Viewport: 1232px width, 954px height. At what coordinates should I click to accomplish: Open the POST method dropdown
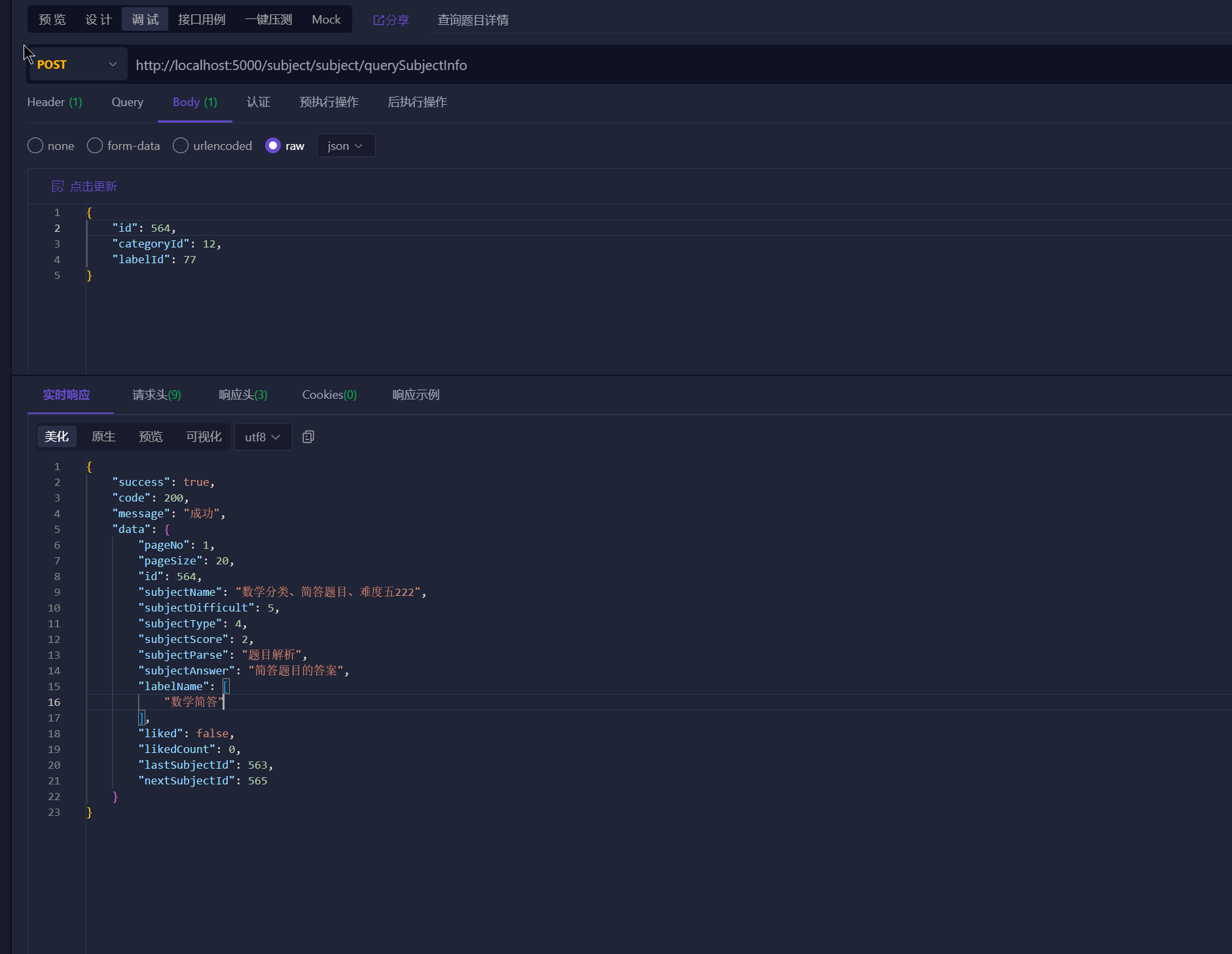tap(77, 65)
